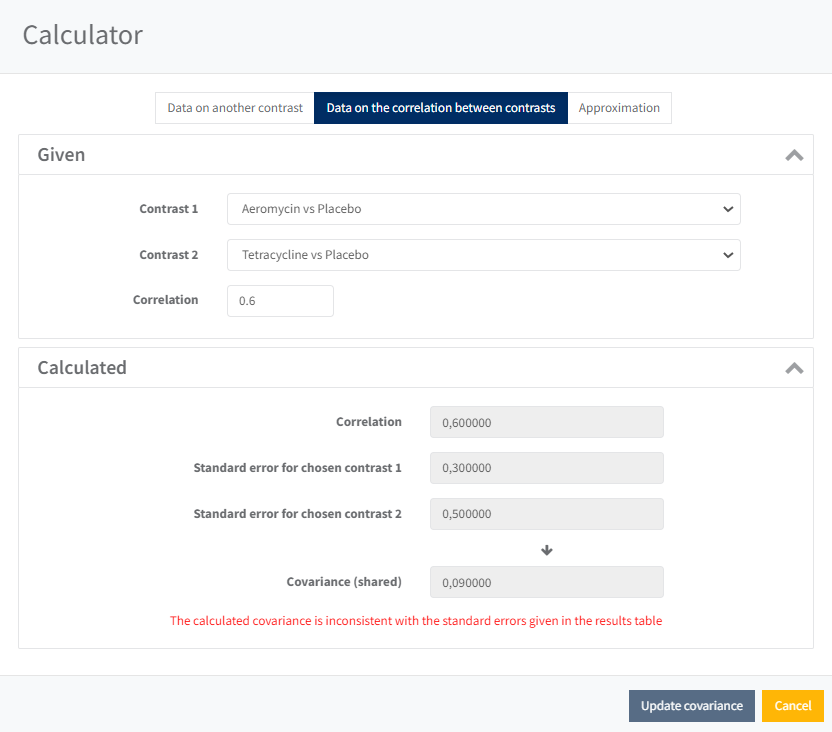Open the Contrast 2 dropdown
The image size is (832, 732).
[483, 255]
